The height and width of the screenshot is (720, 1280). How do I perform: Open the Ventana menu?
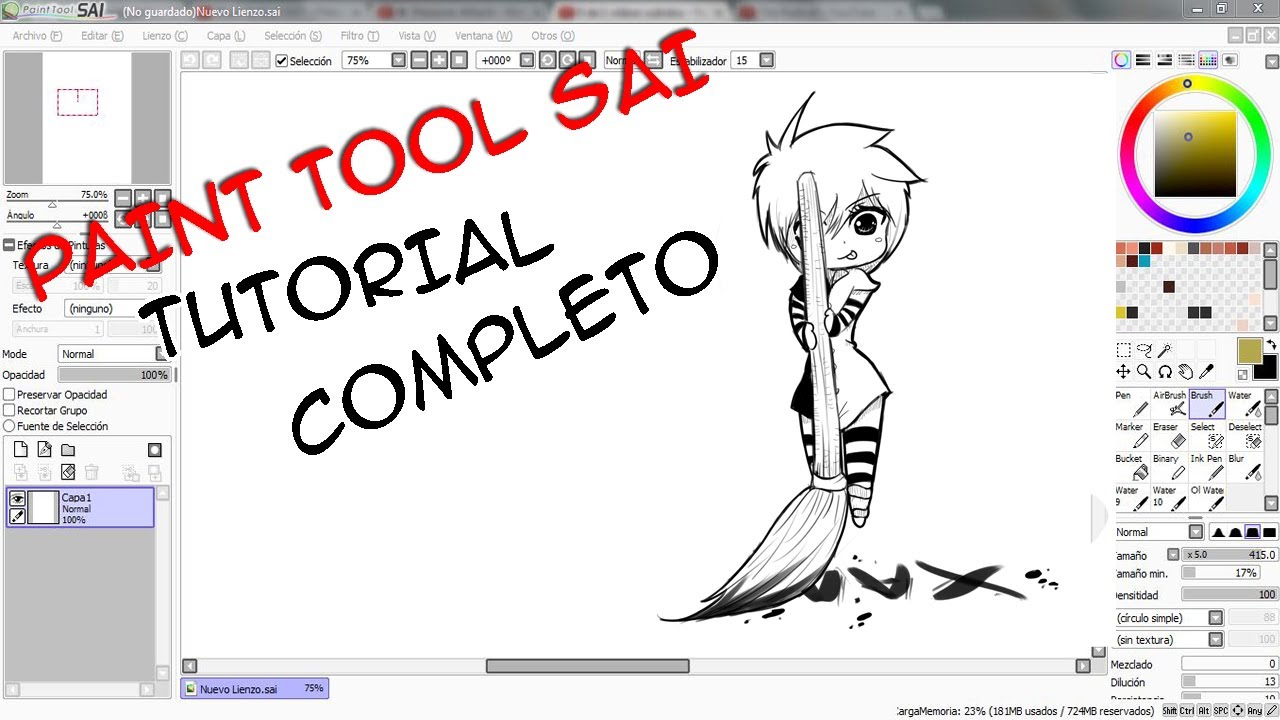483,36
